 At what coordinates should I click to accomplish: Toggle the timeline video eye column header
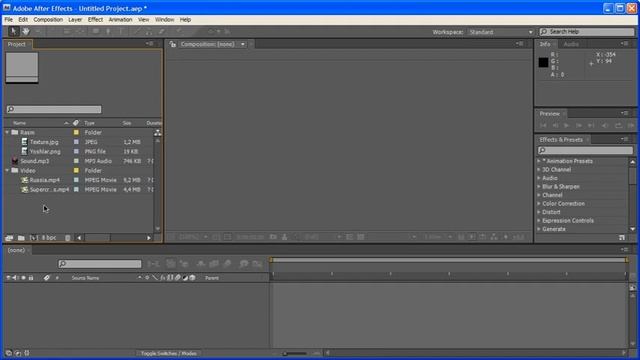[x=8, y=278]
